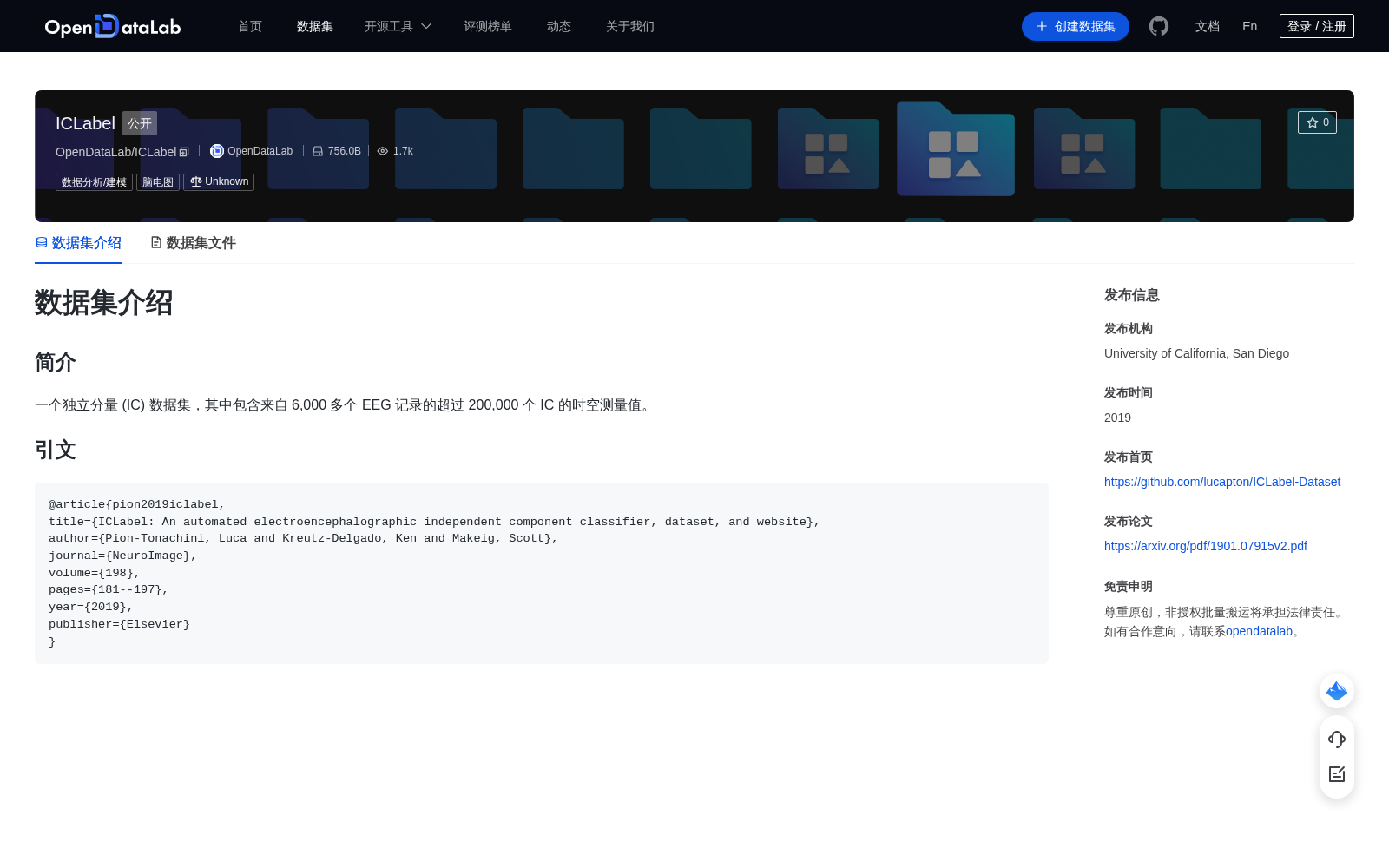This screenshot has width=1389, height=868.
Task: Open the GitHub icon link
Action: click(x=1159, y=26)
